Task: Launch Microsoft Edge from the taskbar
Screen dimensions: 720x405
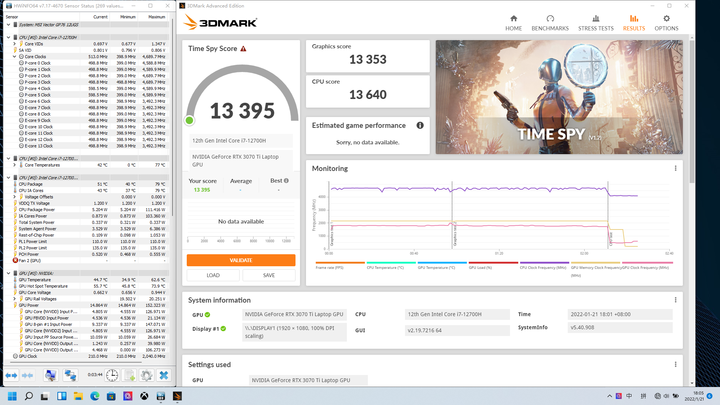Action: click(x=95, y=396)
